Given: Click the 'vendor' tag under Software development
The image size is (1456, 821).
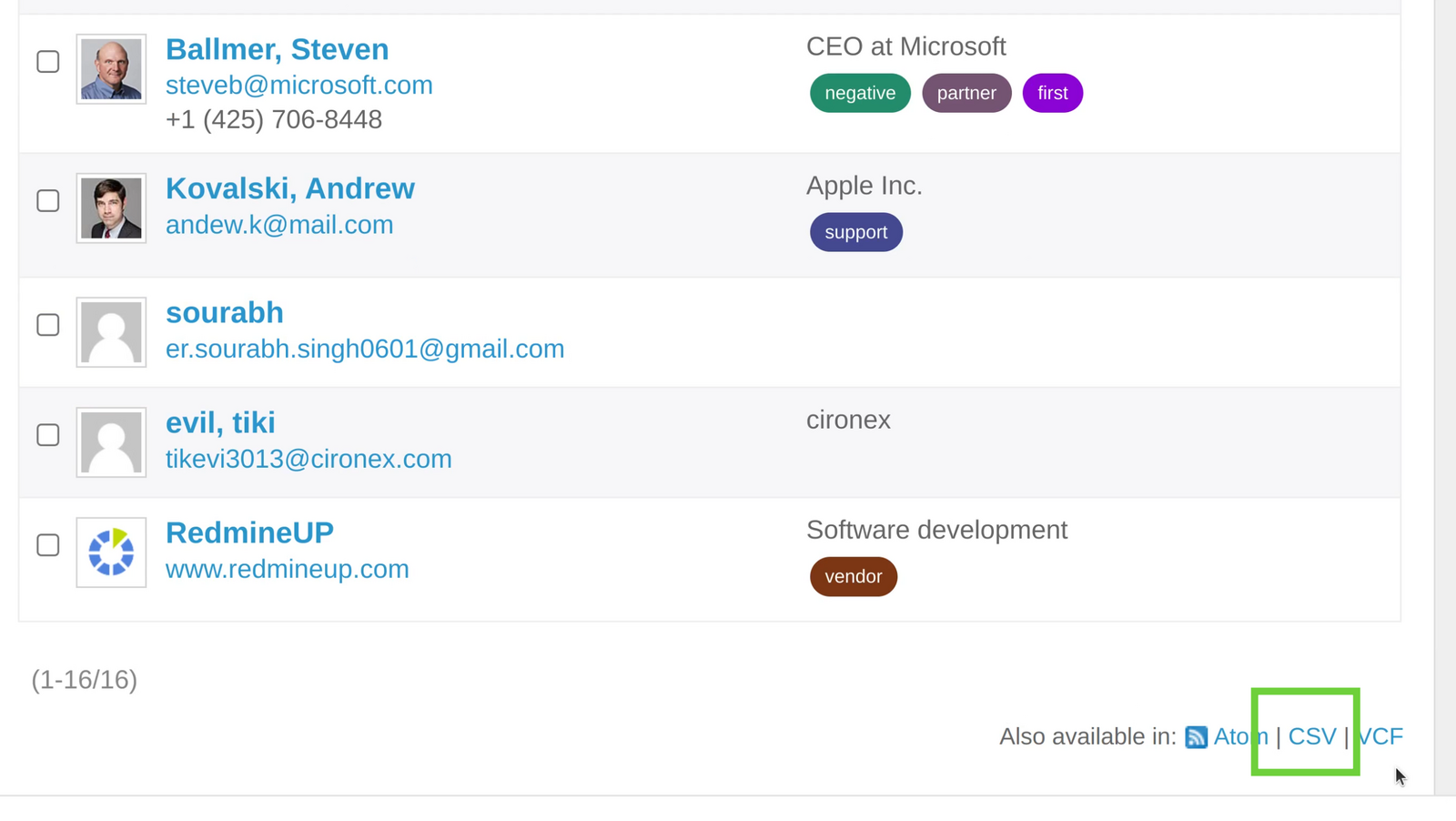Looking at the screenshot, I should tap(853, 575).
